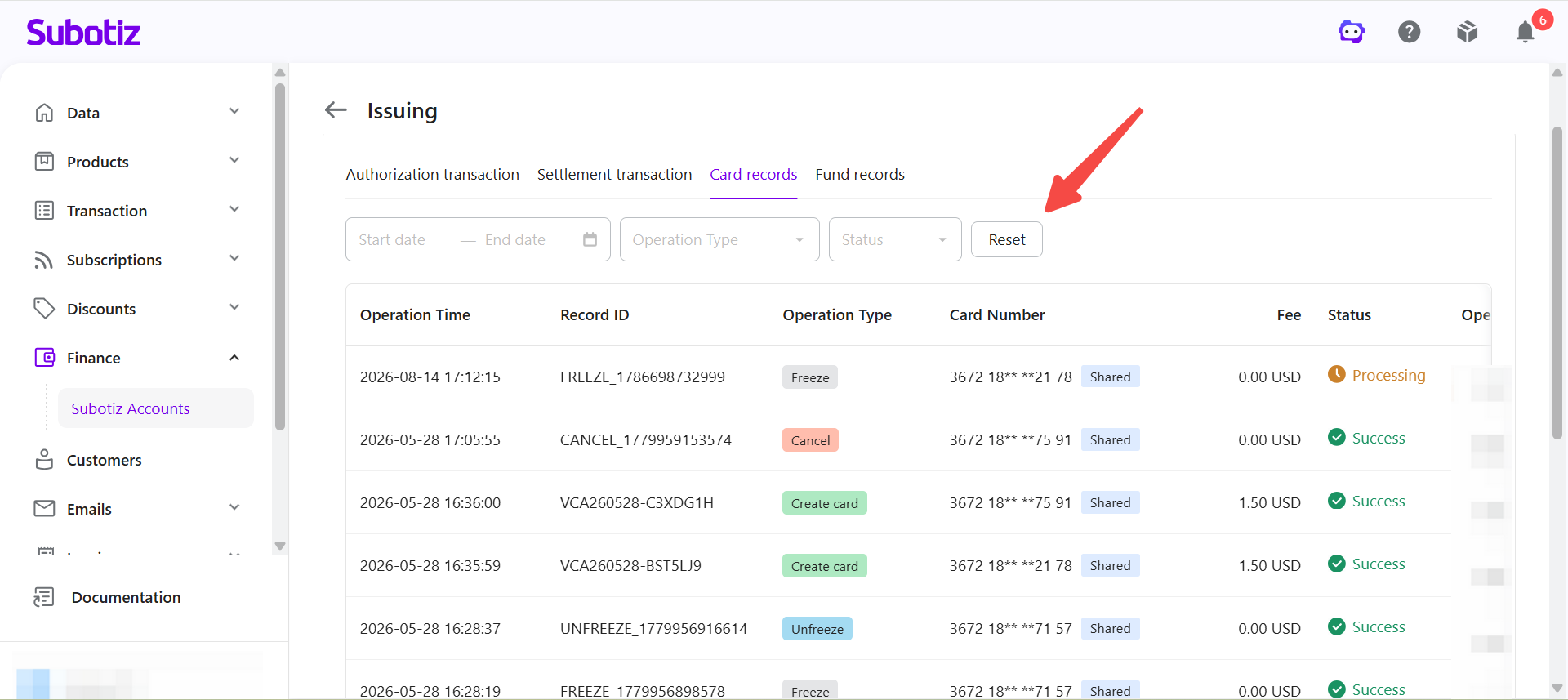Open the notifications bell
Viewport: 1568px width, 700px height.
coord(1525,32)
